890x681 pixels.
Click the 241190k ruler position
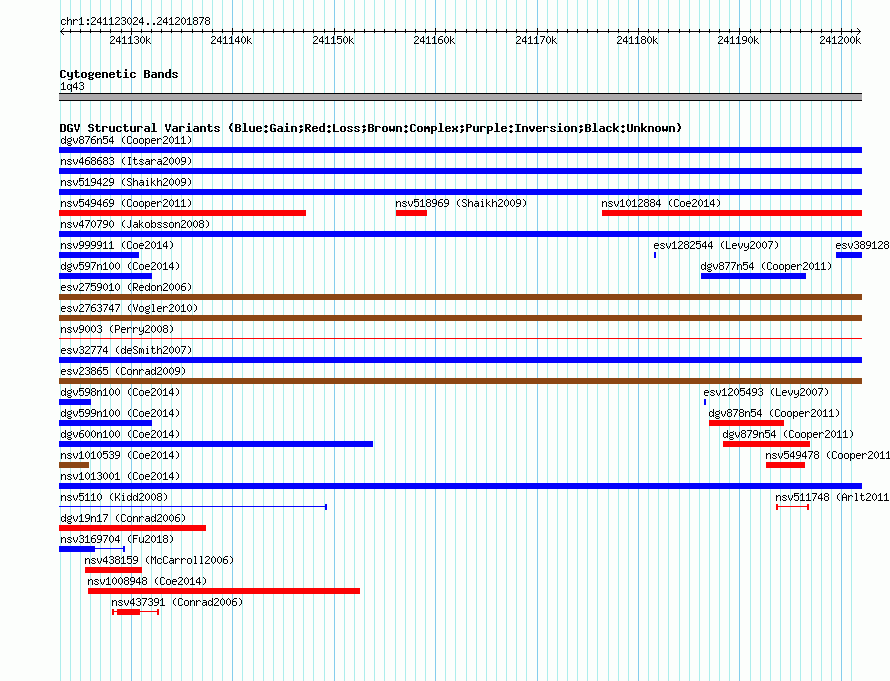pos(738,40)
